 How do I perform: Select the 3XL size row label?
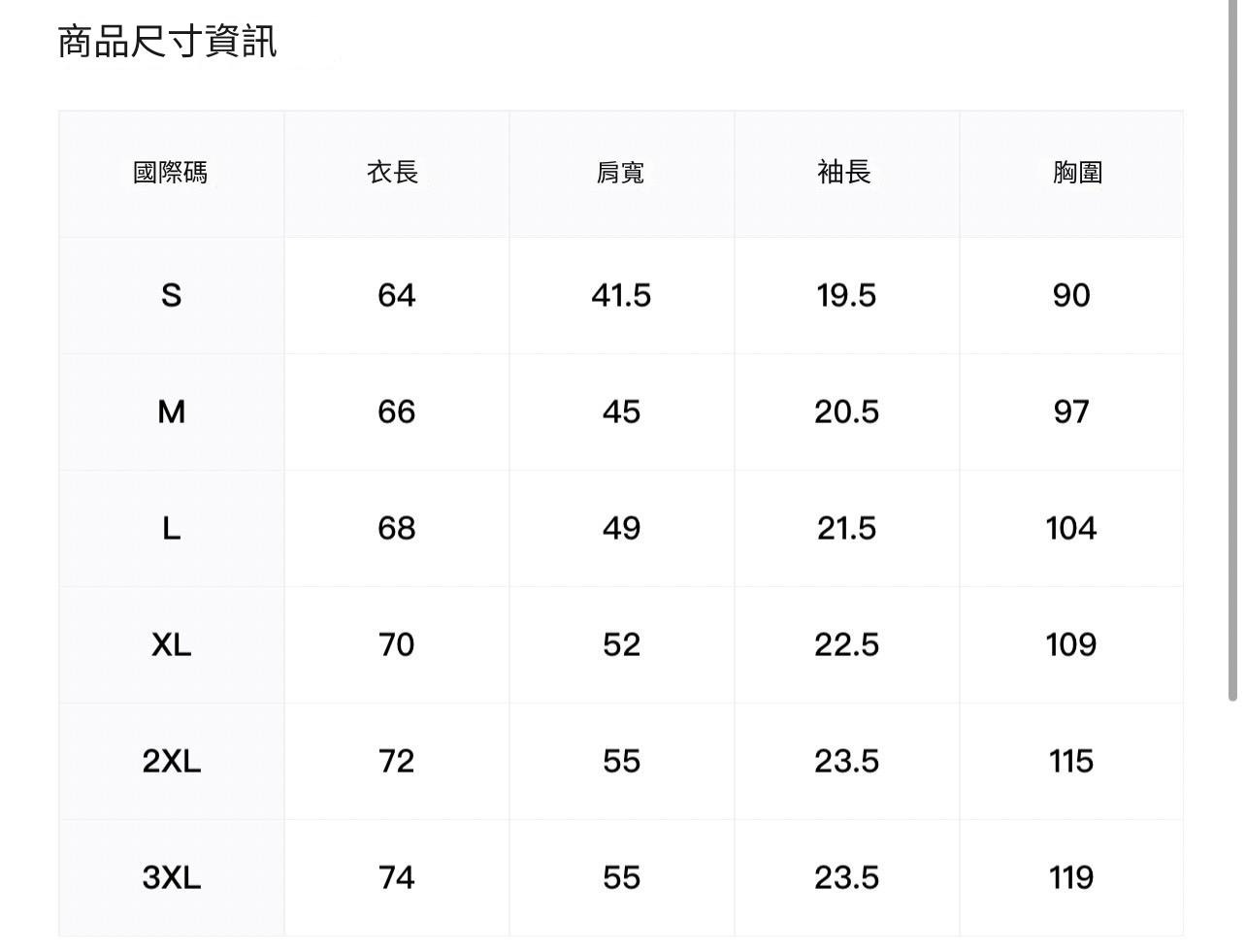tap(171, 877)
